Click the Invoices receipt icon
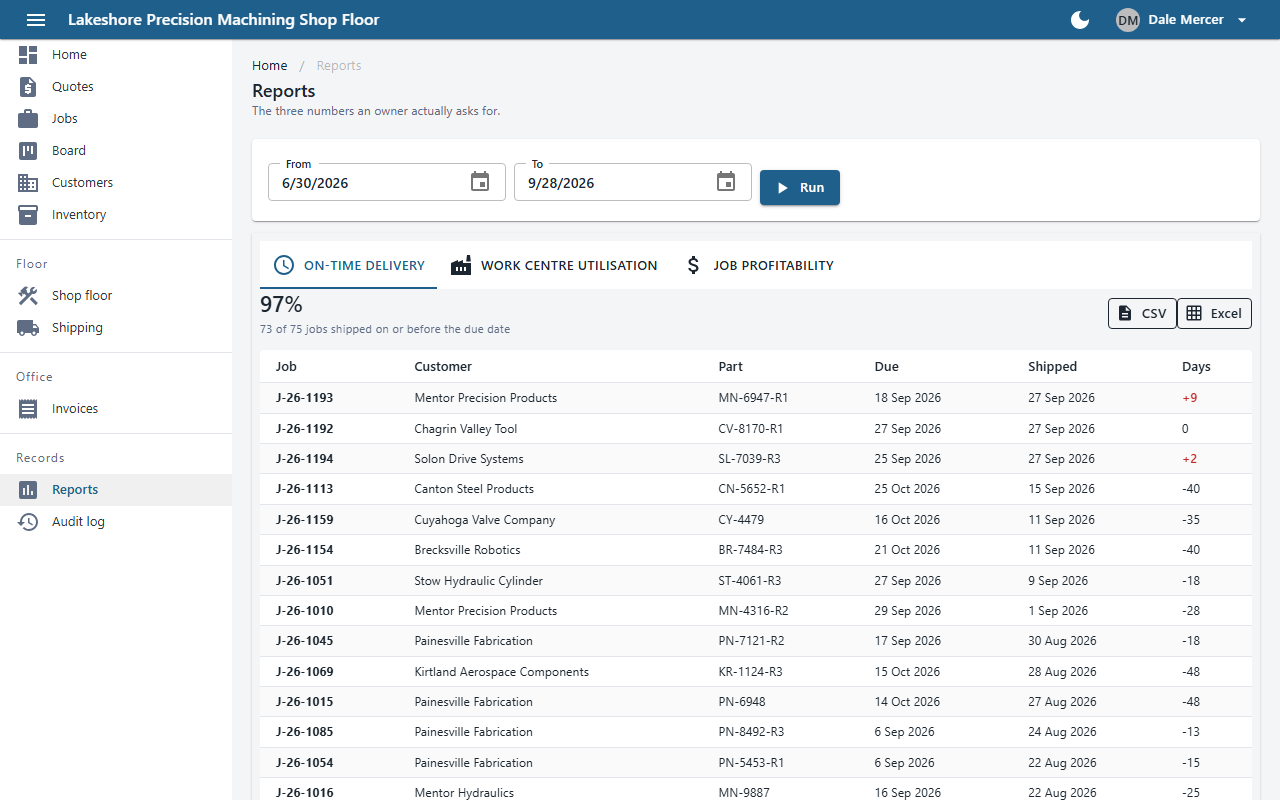 28,409
